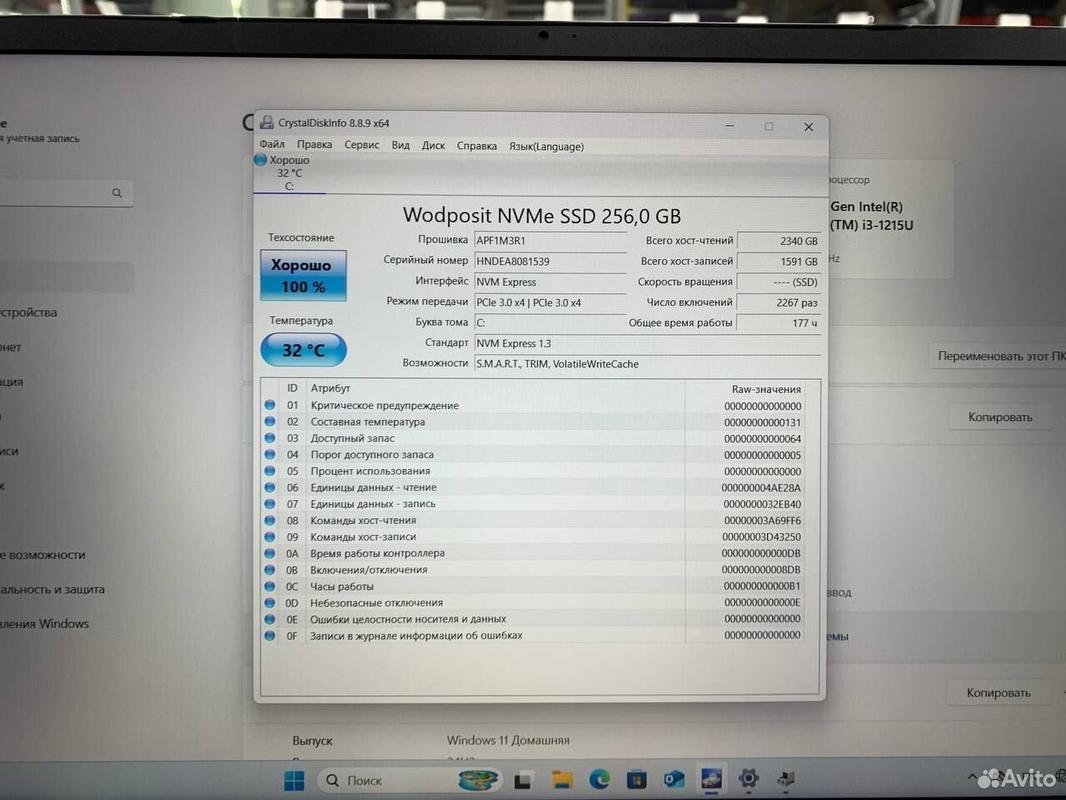
Task: Click the CrystalDiskInfo taskbar icon
Action: [711, 779]
